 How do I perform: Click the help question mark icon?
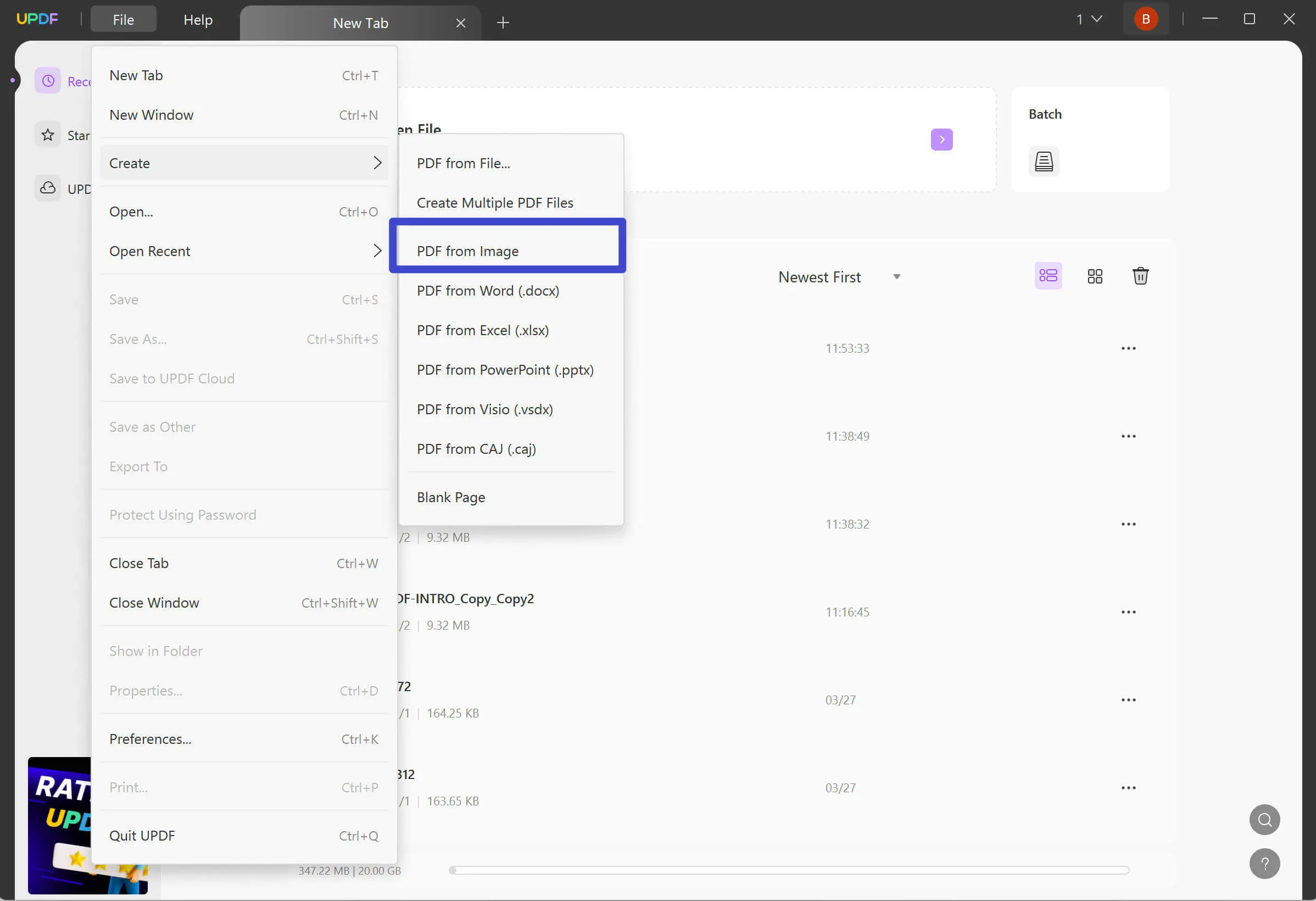coord(1265,863)
